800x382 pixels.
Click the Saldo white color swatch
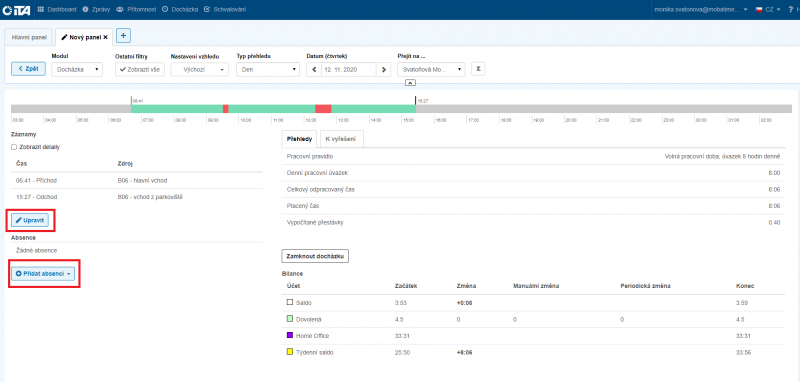point(289,303)
